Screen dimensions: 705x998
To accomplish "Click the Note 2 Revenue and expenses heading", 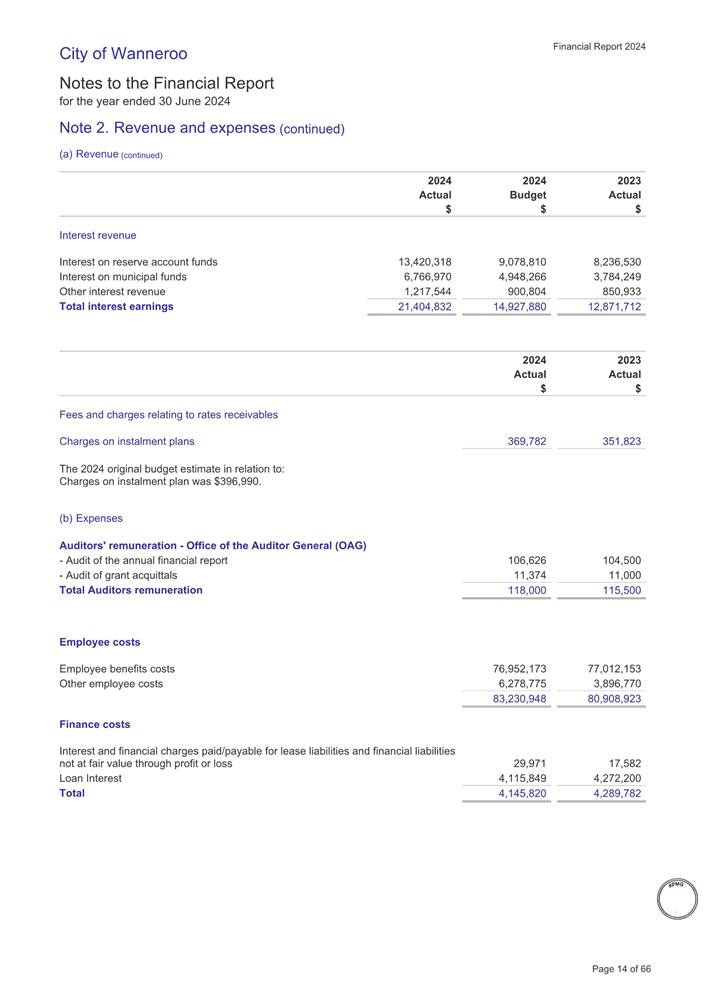I will pyautogui.click(x=202, y=128).
